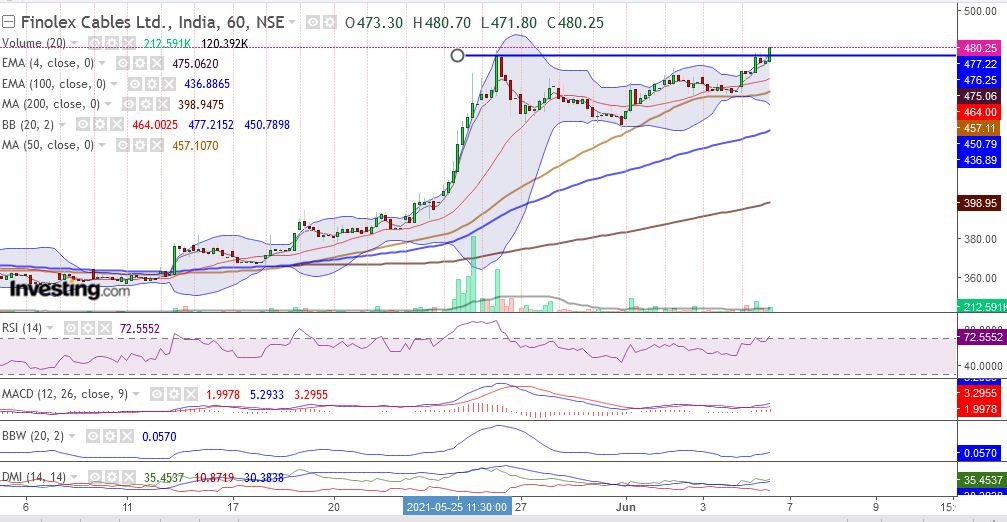Click the 477.22 blue price axis label

pyautogui.click(x=980, y=64)
